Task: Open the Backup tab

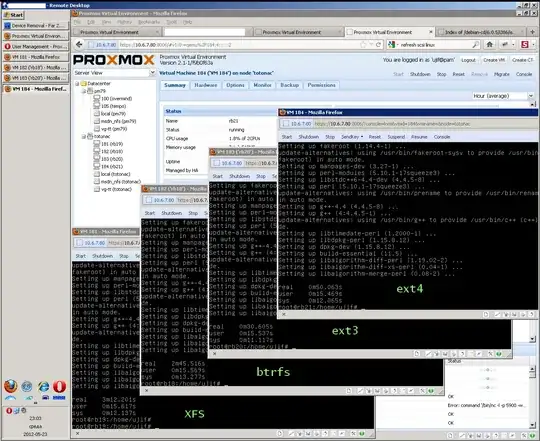Action: [x=290, y=85]
